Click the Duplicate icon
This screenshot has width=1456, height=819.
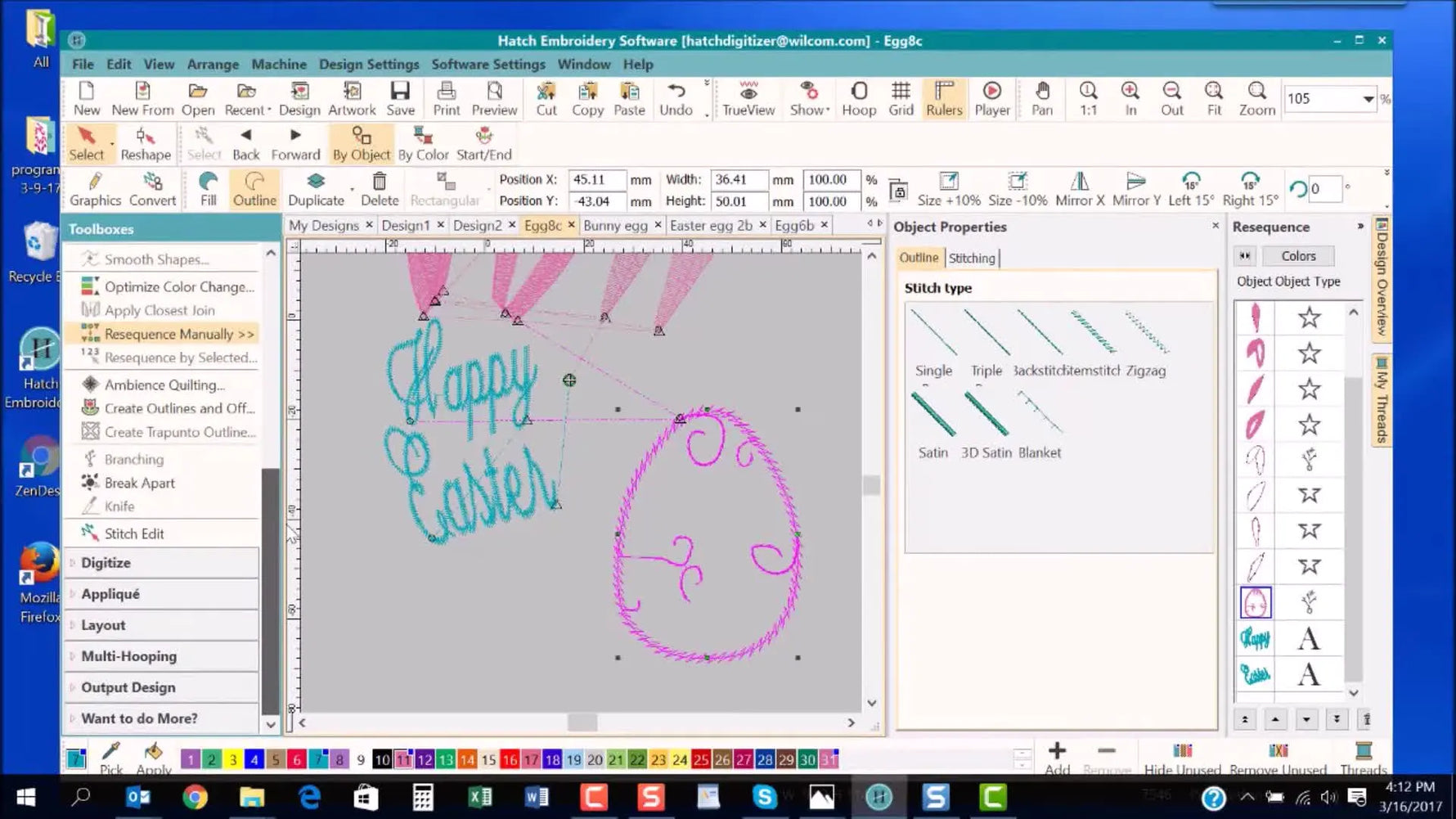[x=316, y=190]
